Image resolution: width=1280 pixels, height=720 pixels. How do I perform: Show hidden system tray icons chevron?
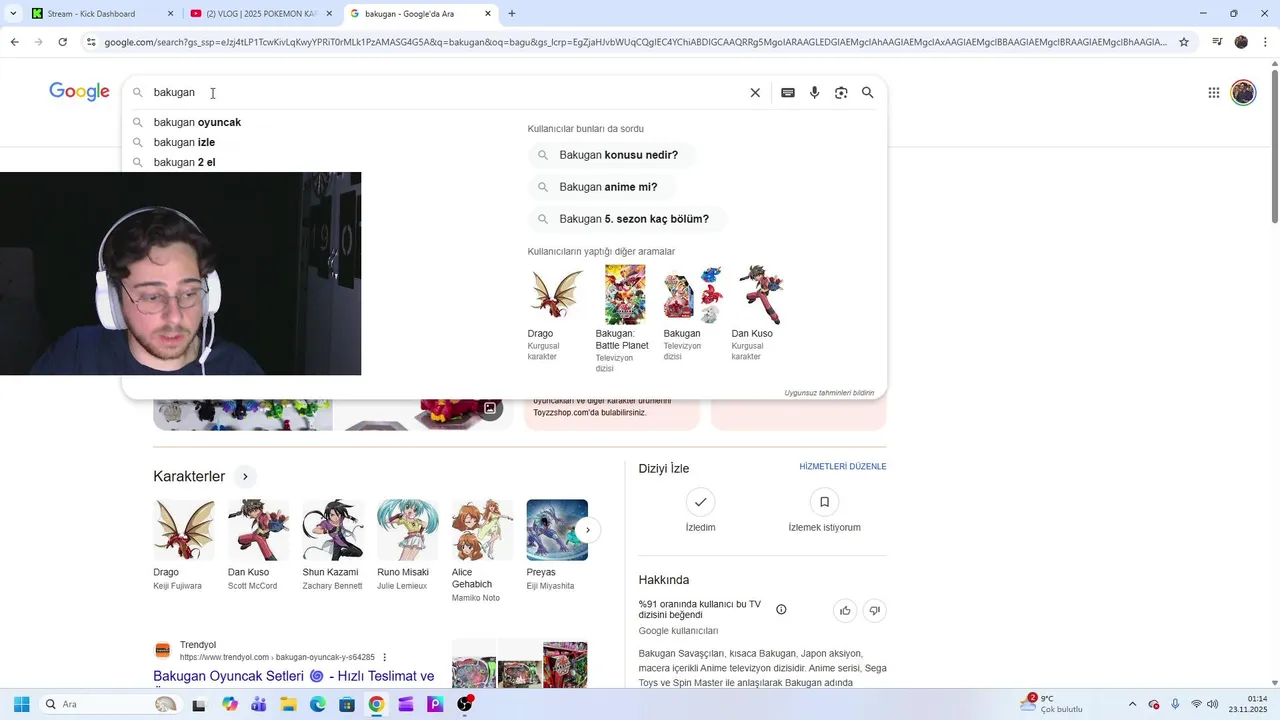click(x=1132, y=704)
